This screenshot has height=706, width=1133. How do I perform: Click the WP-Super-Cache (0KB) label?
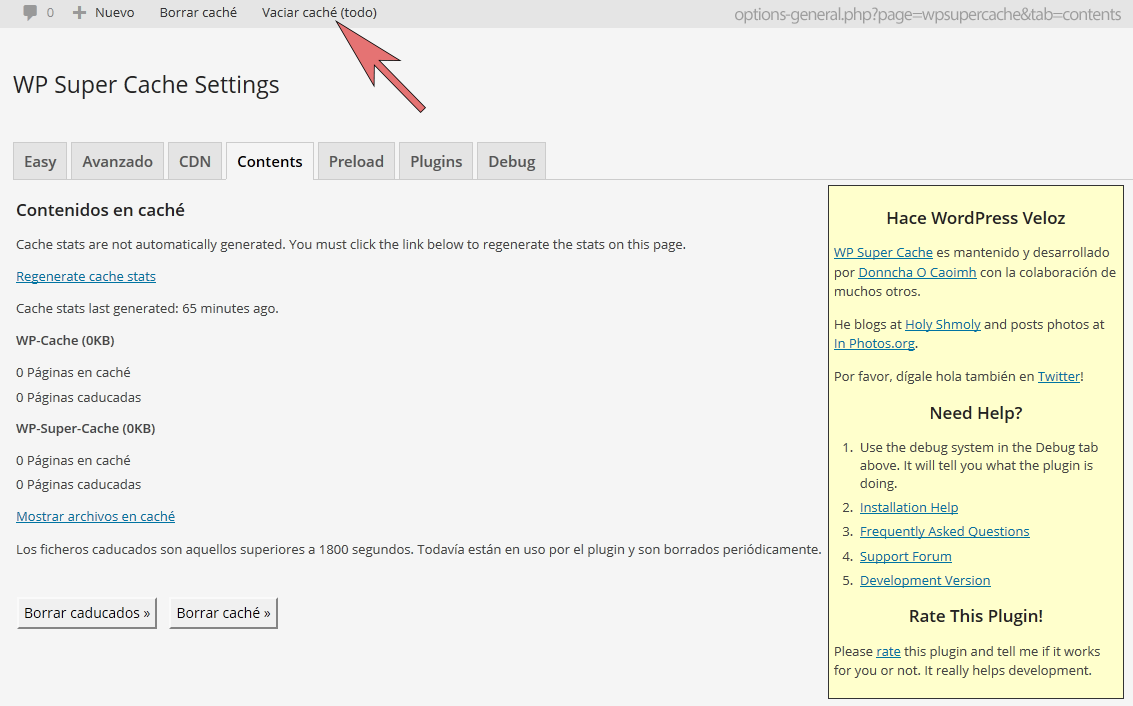click(85, 429)
